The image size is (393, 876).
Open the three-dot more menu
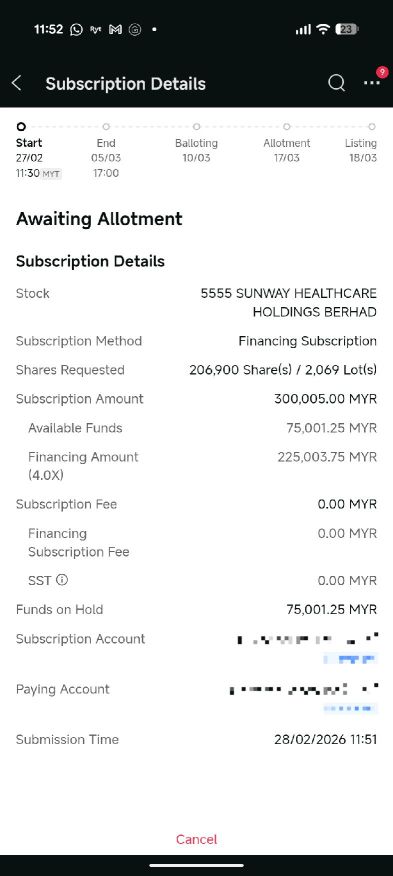[372, 83]
